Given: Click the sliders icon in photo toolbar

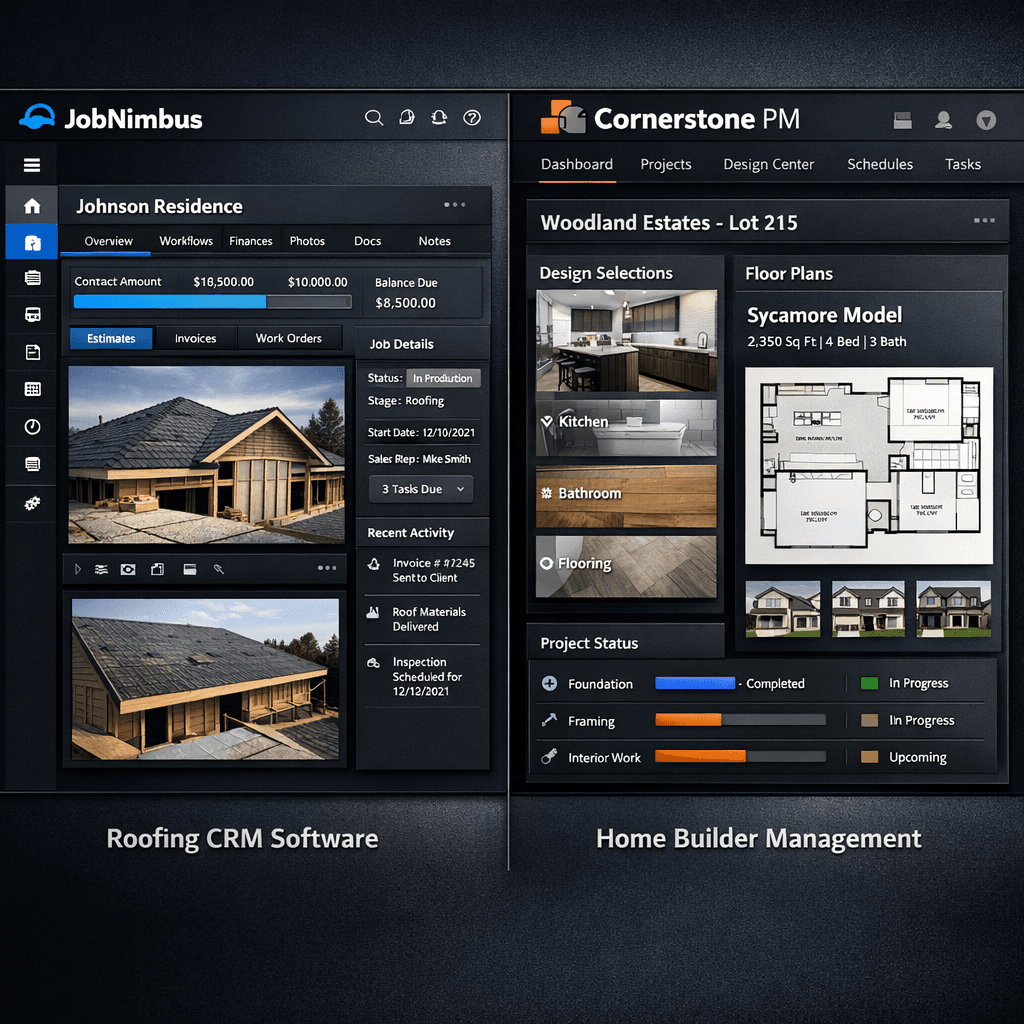Looking at the screenshot, I should tap(101, 569).
